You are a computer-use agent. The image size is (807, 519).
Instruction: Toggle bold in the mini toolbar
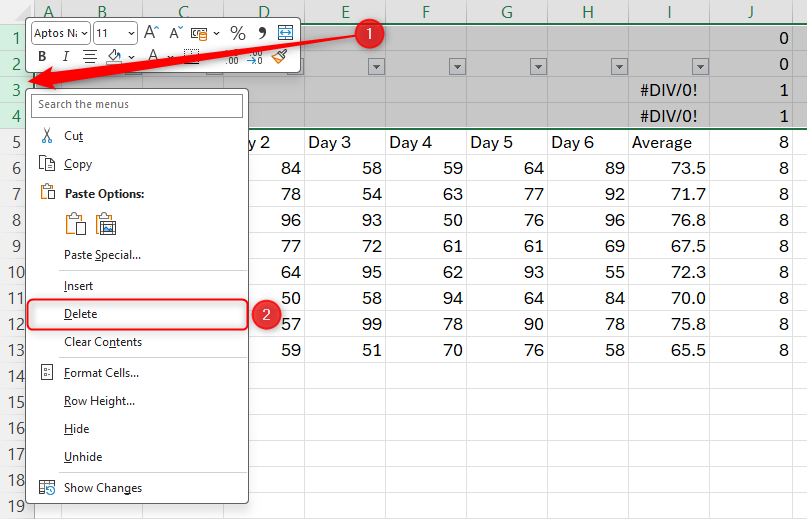pos(42,57)
